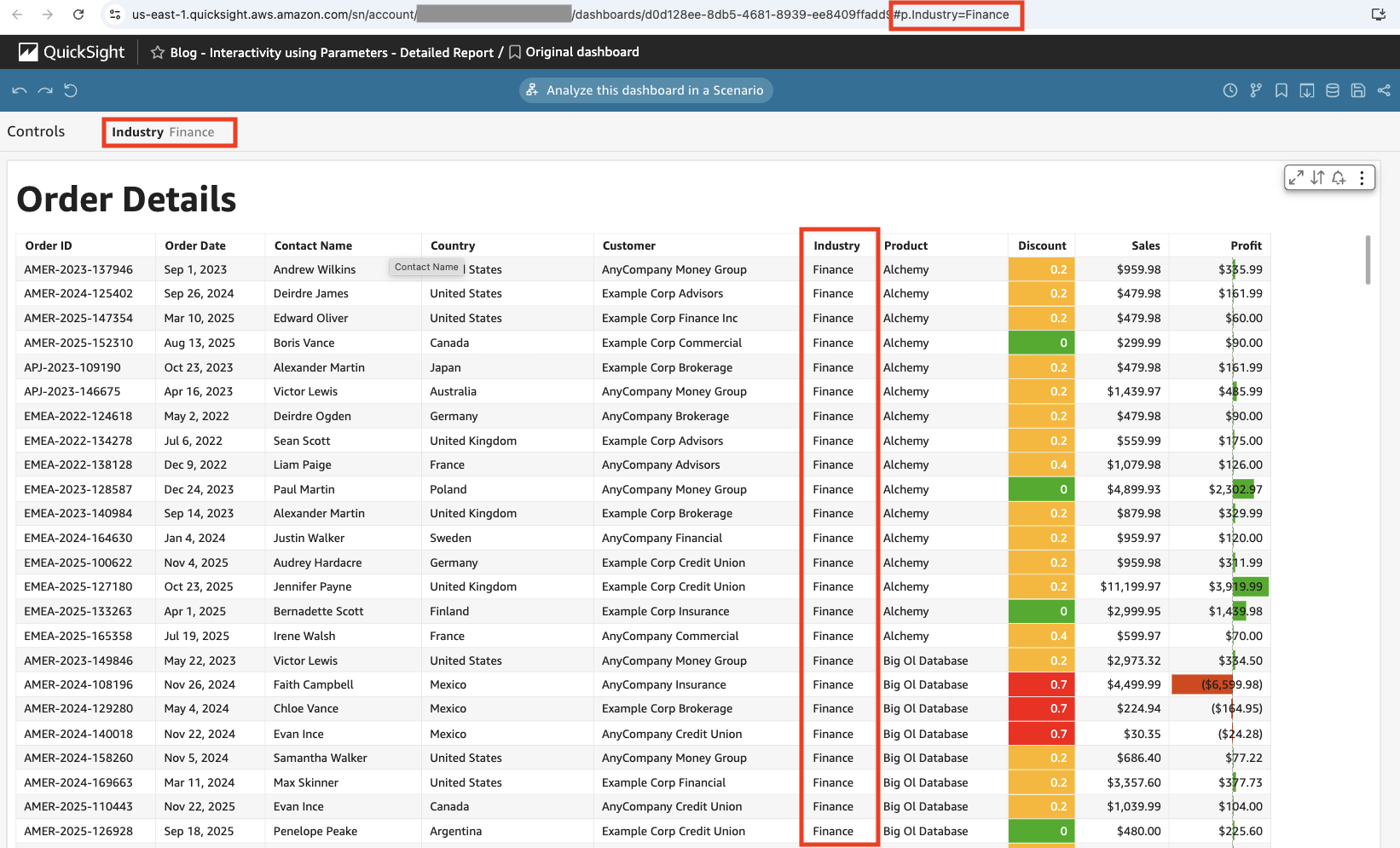1400x848 pixels.
Task: Click customer AnyCompany Financial
Action: [x=662, y=538]
